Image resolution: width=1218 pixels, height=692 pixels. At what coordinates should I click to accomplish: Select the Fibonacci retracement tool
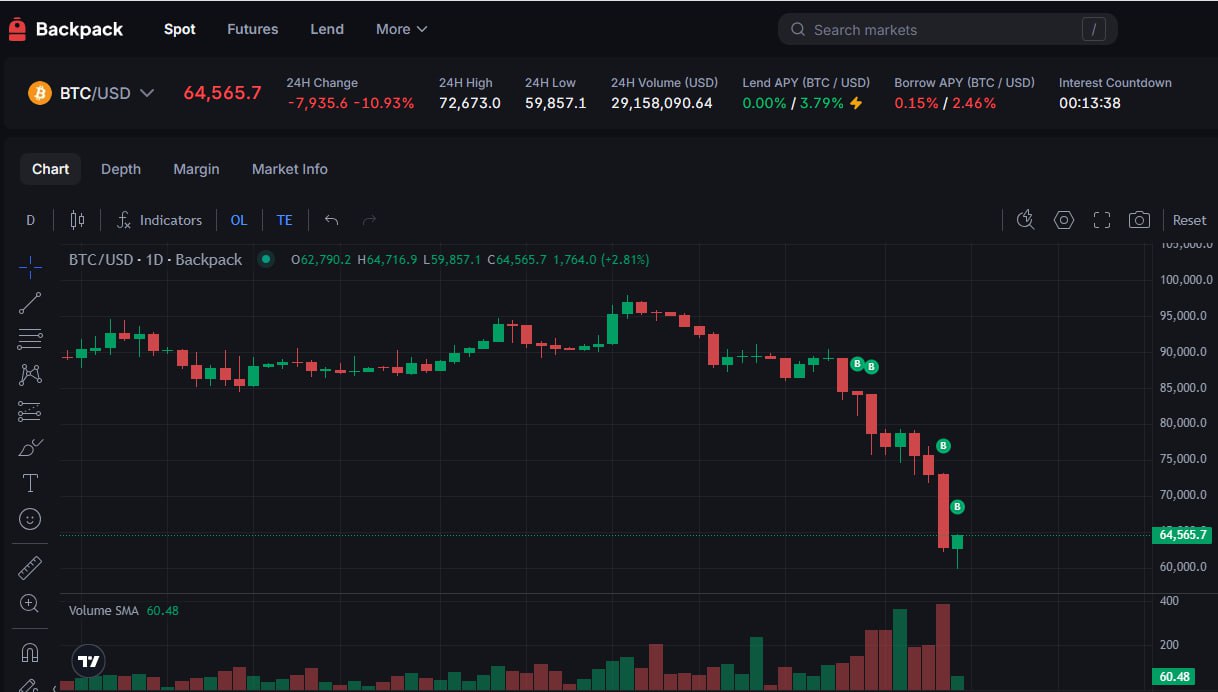(30, 339)
